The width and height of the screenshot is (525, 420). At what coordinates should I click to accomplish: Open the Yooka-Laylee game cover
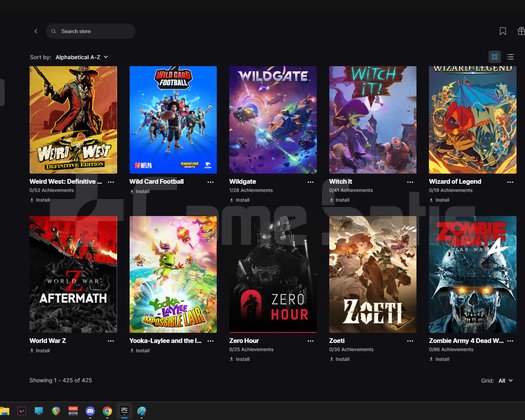[x=173, y=275]
